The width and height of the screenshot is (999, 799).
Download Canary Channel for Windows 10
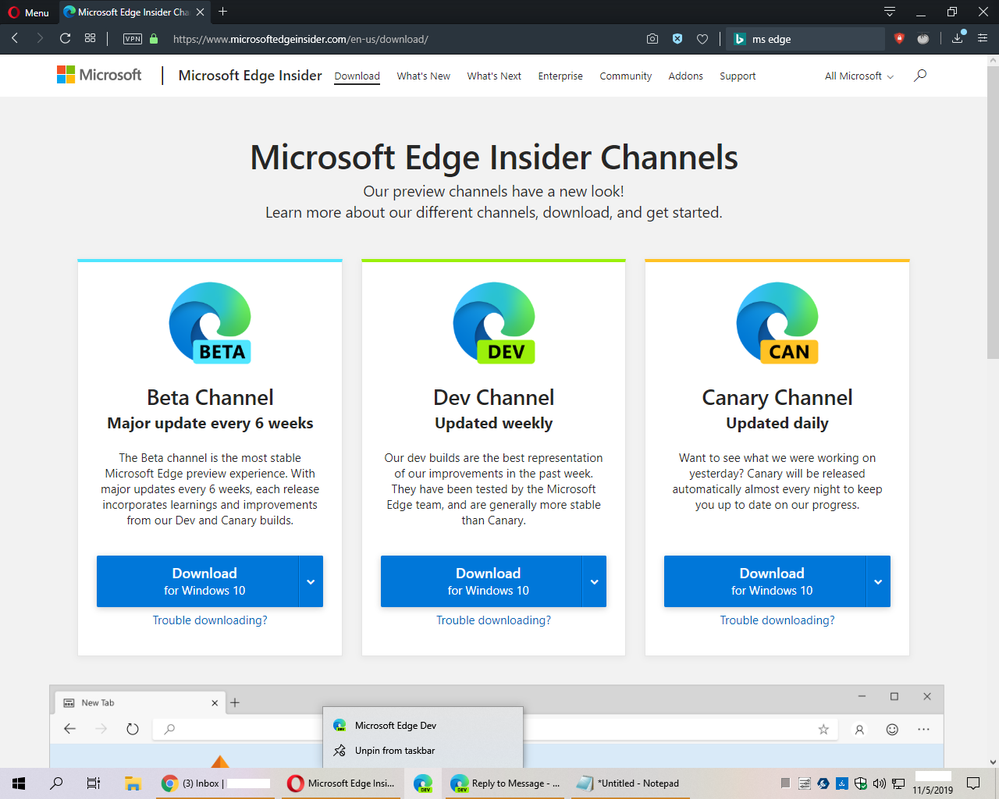[x=765, y=581]
